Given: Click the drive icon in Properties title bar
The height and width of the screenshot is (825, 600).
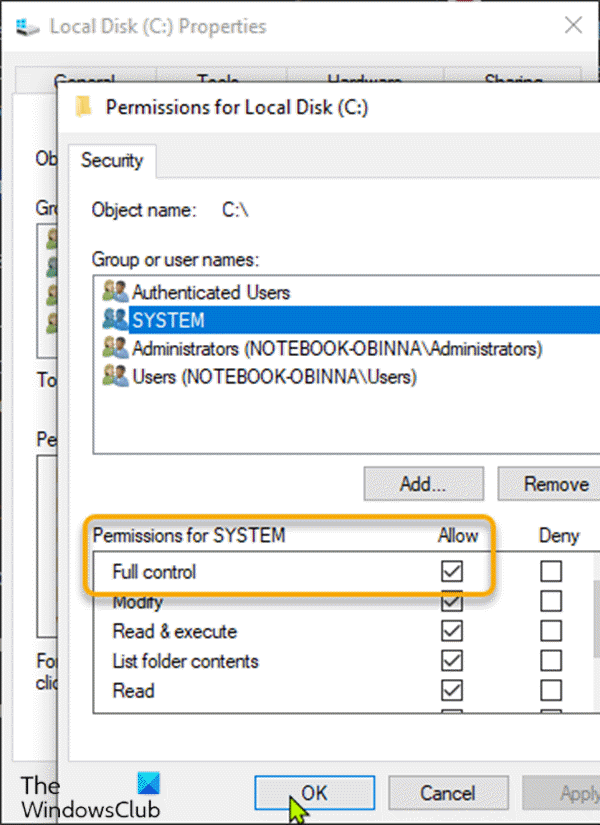Looking at the screenshot, I should pyautogui.click(x=28, y=26).
